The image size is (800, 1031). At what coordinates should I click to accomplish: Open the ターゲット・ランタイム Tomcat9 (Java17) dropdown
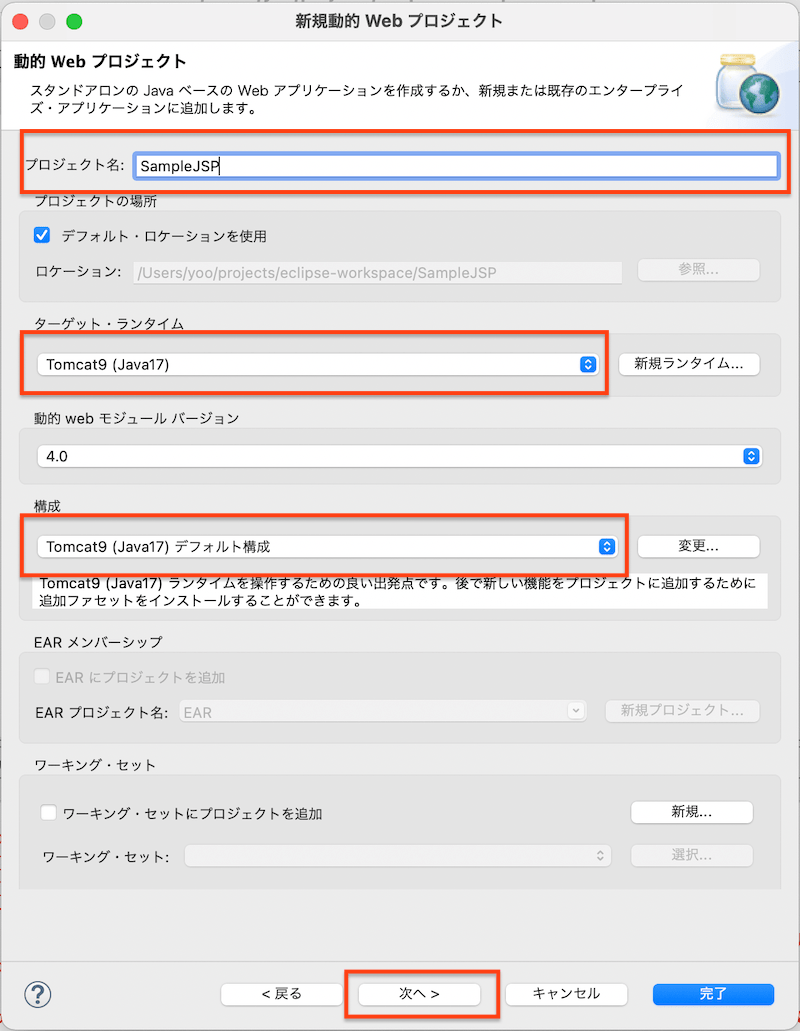tap(318, 364)
